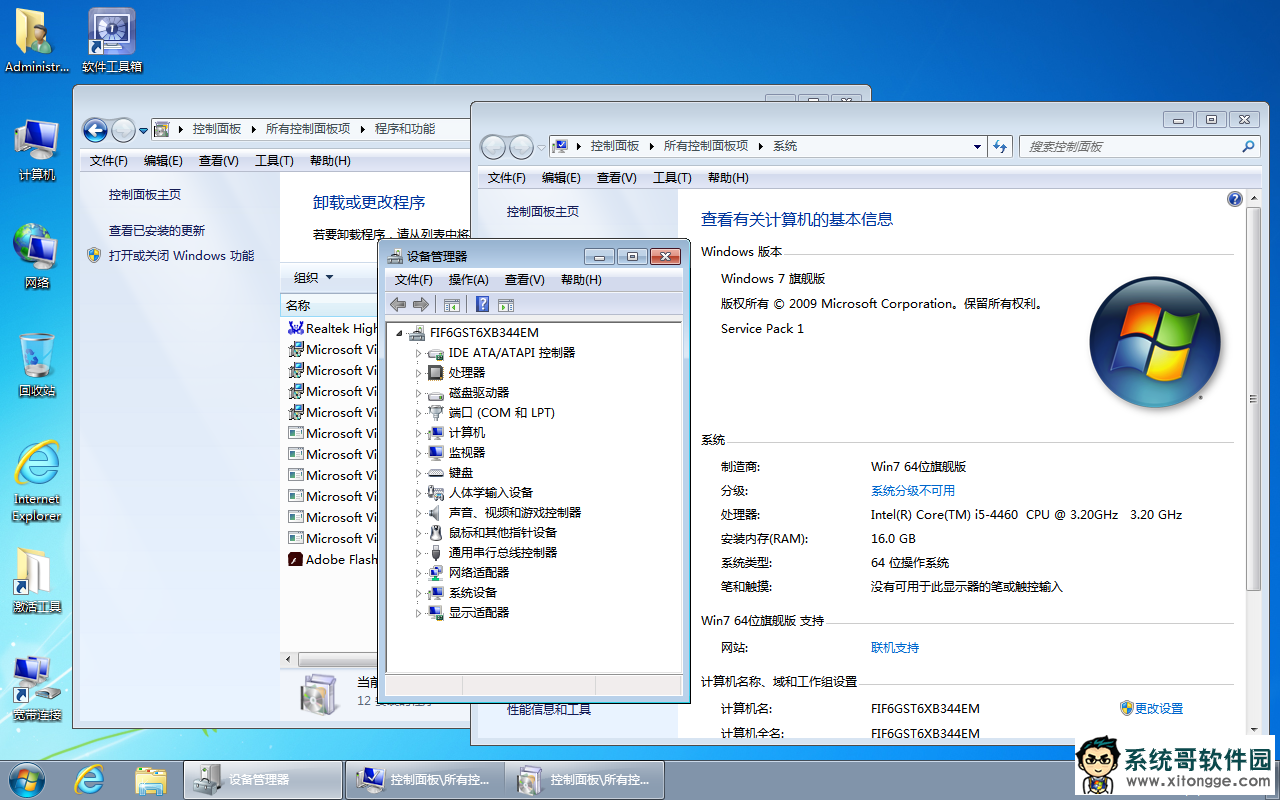
Task: Select the 处理器 chip icon
Action: [x=435, y=373]
